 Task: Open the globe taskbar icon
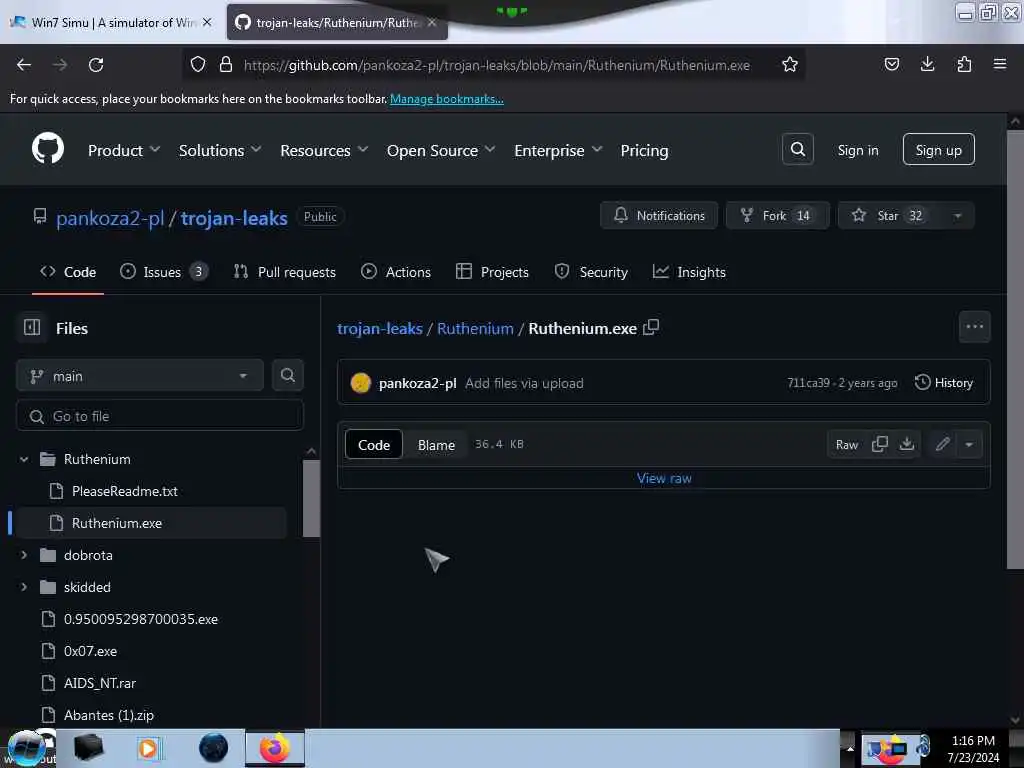click(x=214, y=748)
